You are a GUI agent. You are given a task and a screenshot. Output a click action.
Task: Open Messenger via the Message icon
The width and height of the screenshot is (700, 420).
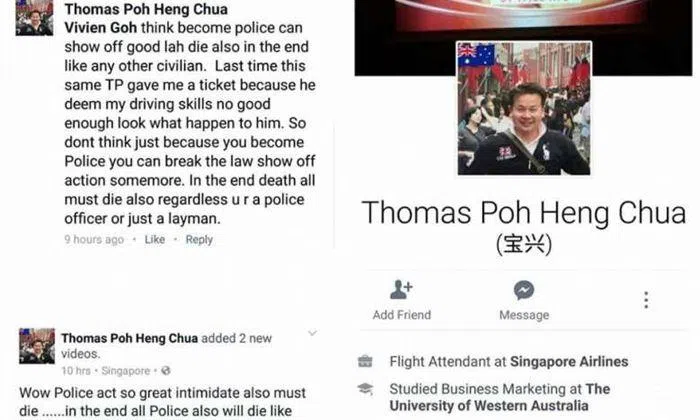524,290
